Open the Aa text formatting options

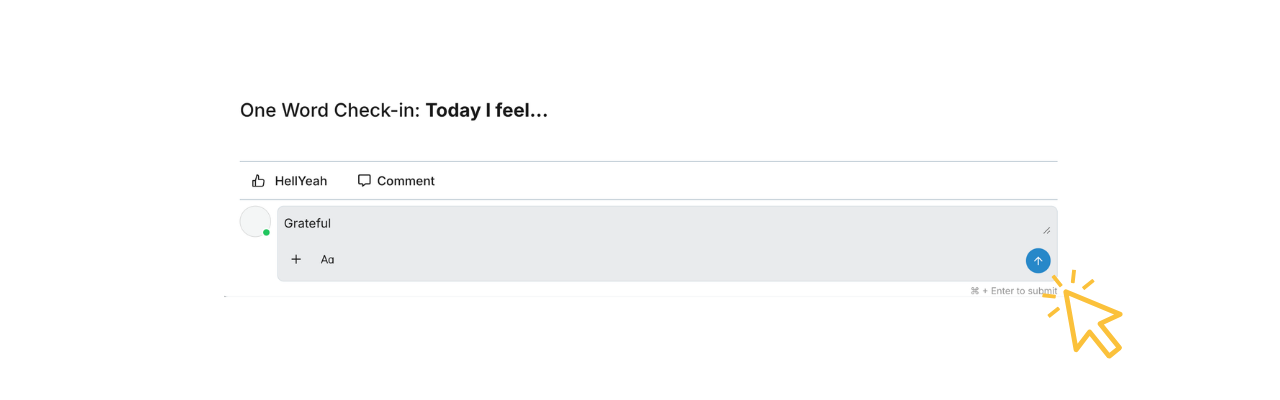tap(327, 260)
